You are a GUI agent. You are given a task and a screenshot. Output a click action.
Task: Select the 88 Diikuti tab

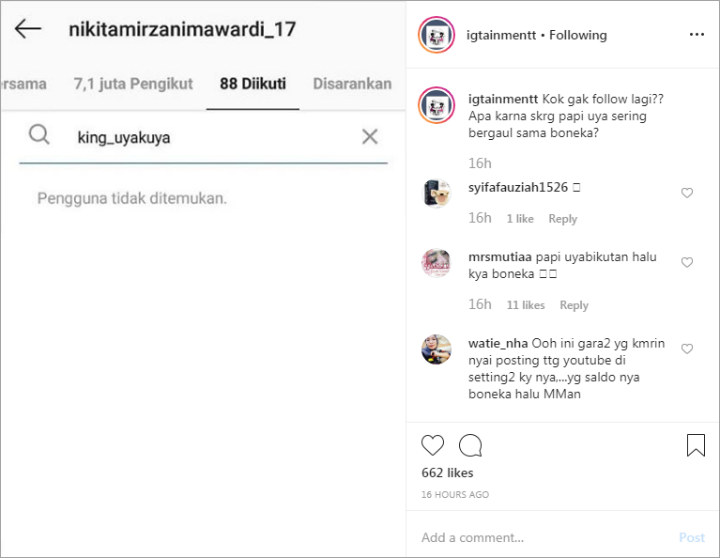coord(253,84)
